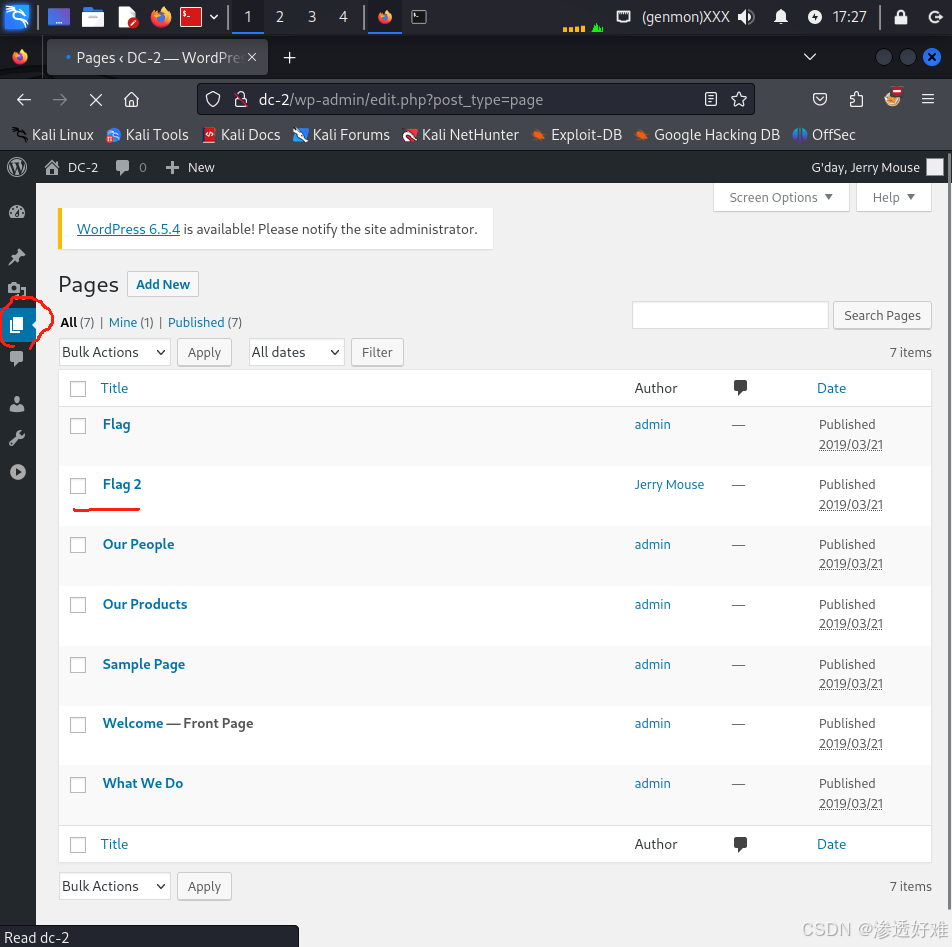Toggle reader view icon in address bar
The image size is (952, 947).
tap(711, 99)
